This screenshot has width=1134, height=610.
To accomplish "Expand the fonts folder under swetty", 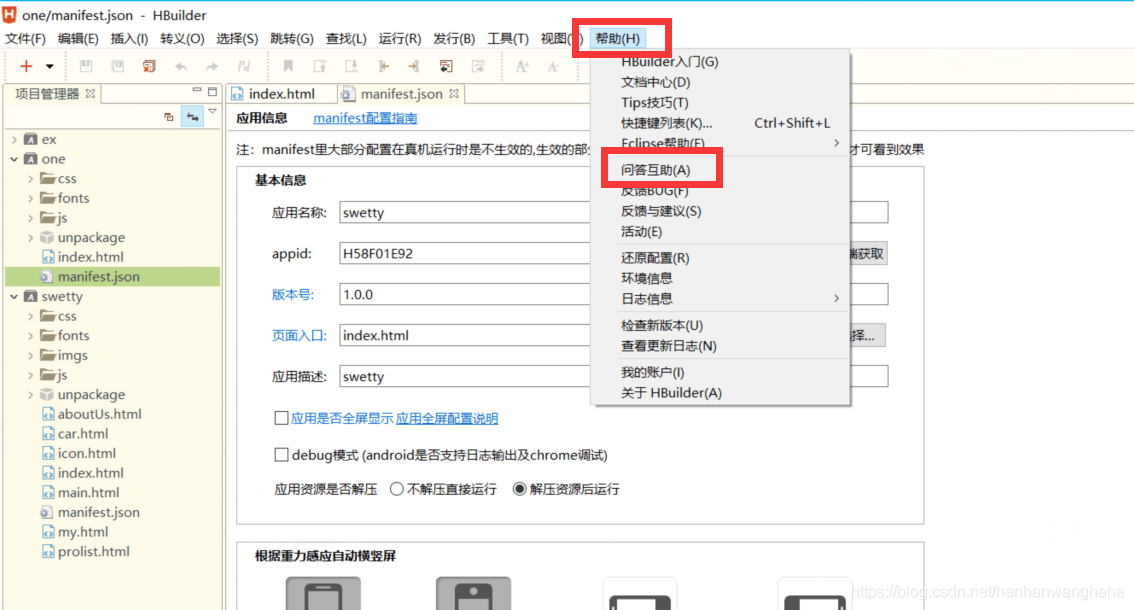I will click(30, 336).
